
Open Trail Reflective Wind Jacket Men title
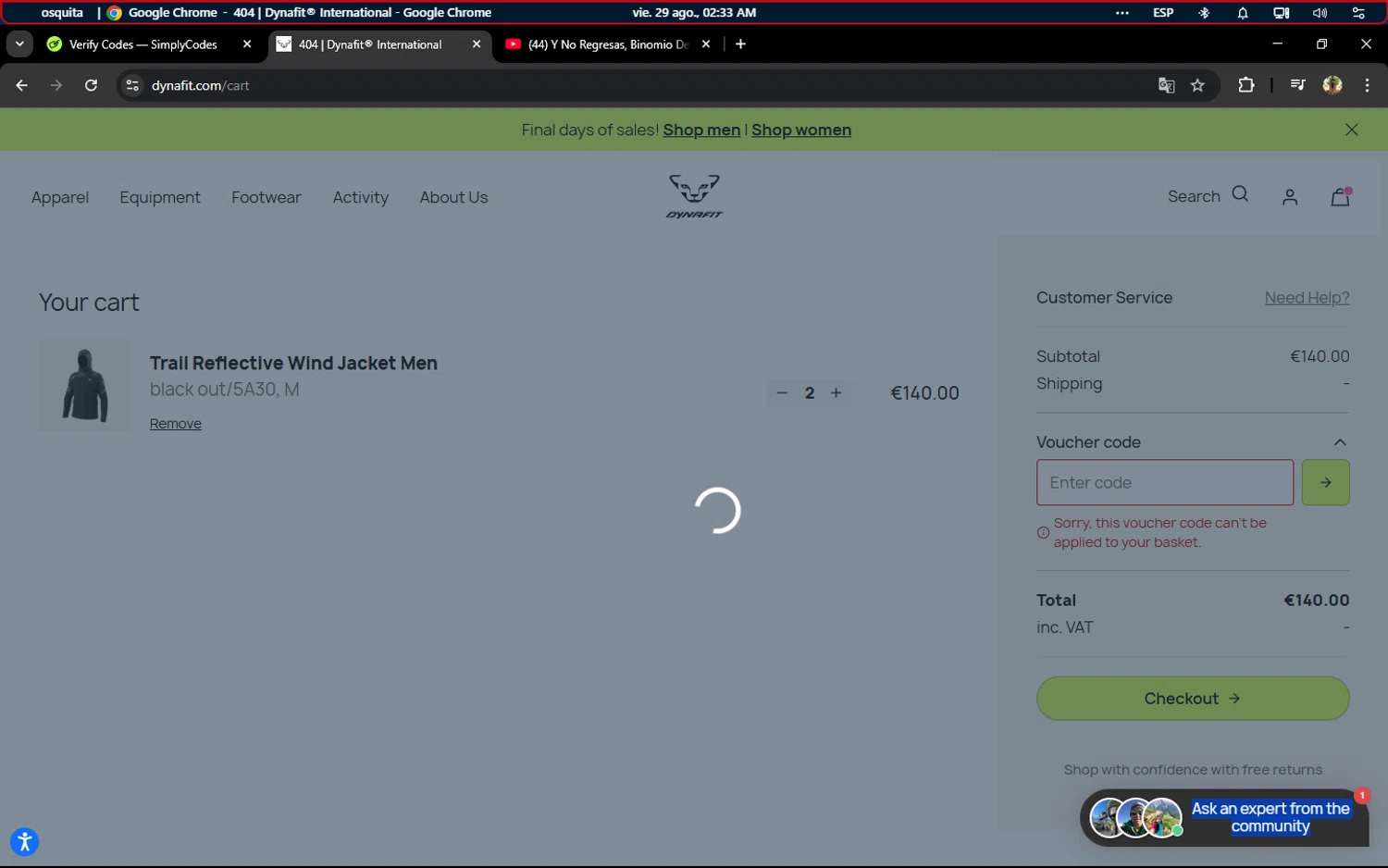click(293, 364)
